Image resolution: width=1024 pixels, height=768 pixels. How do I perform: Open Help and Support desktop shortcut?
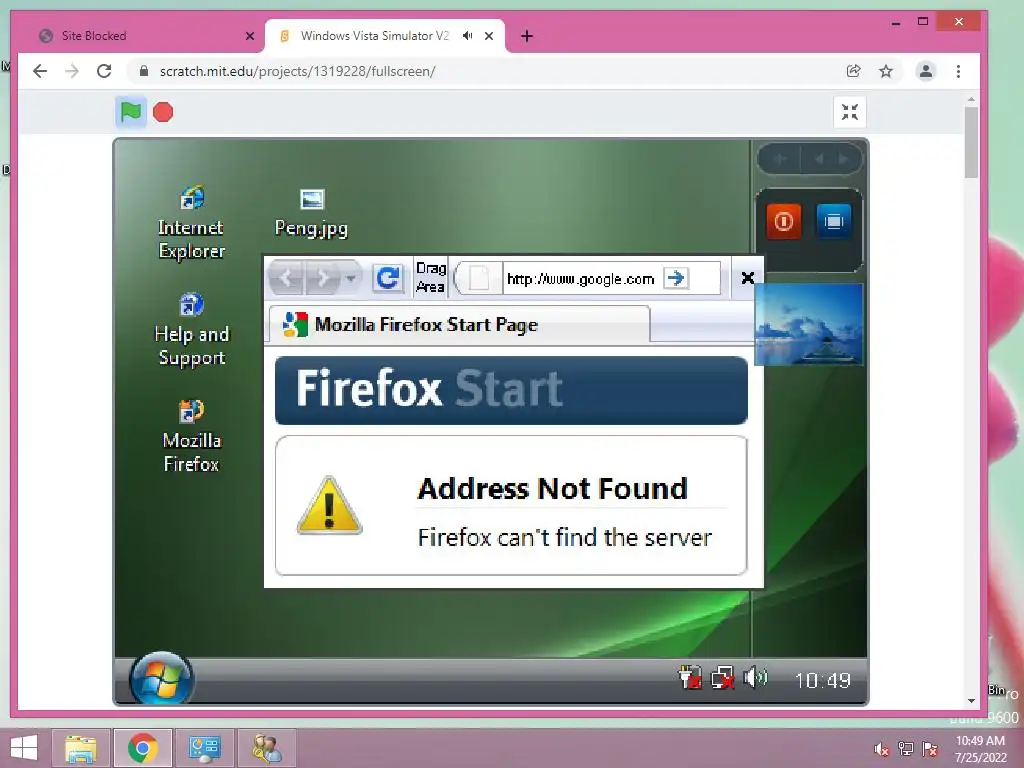pos(192,330)
